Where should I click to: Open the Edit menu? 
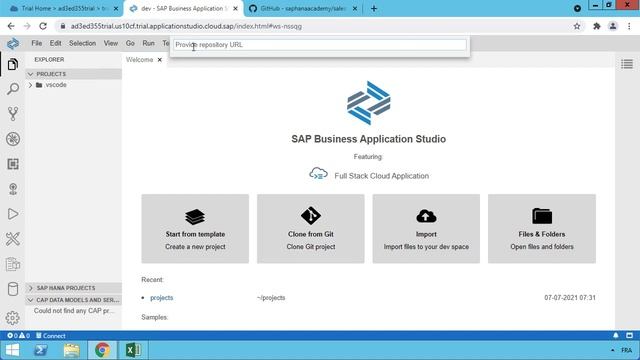(x=56, y=43)
